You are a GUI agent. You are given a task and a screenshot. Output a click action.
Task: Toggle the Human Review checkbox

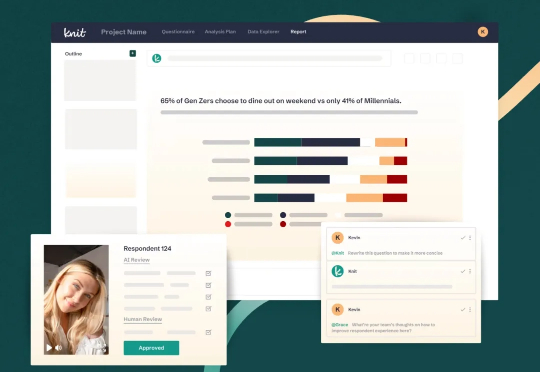[x=208, y=332]
